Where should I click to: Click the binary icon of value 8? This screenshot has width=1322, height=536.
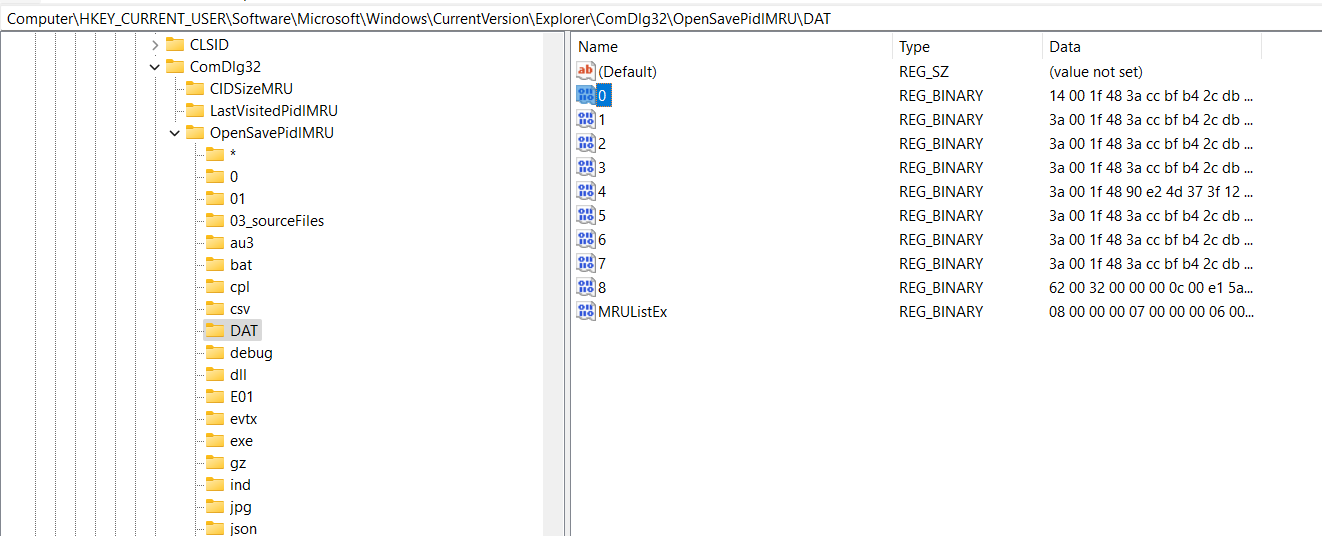[x=586, y=287]
